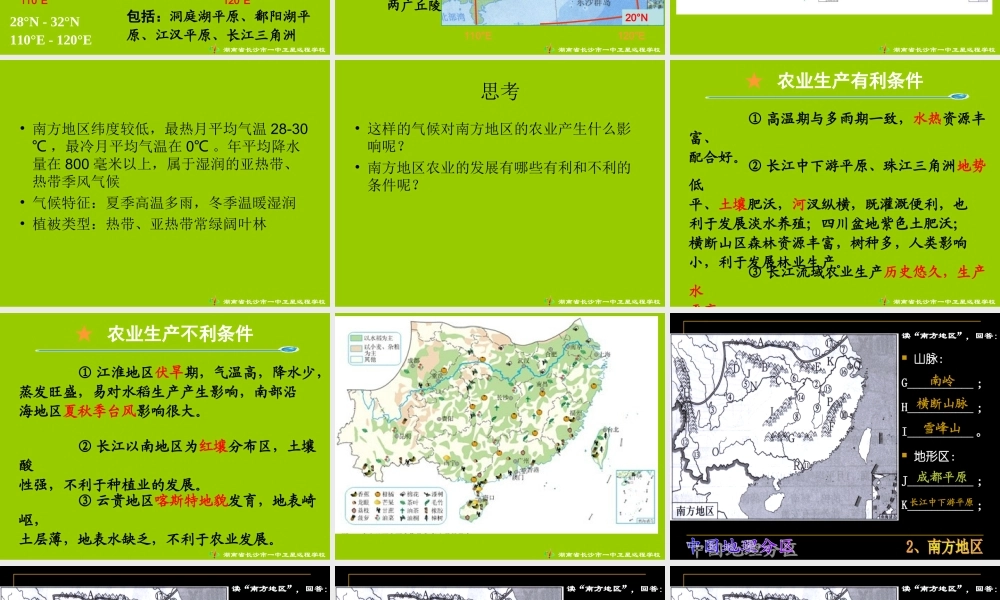Screen dimensions: 1000x600
Task: Click answer 长江中下游平原 on line K
Action: click(941, 502)
